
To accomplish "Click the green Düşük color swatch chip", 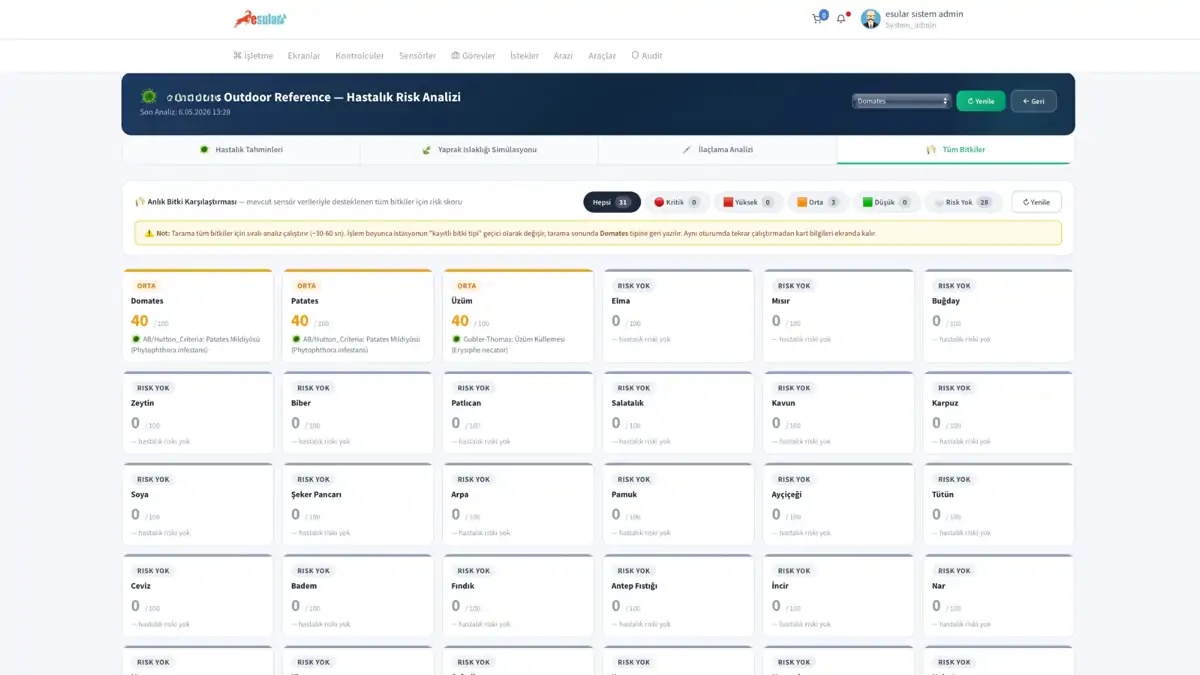I will [x=868, y=202].
